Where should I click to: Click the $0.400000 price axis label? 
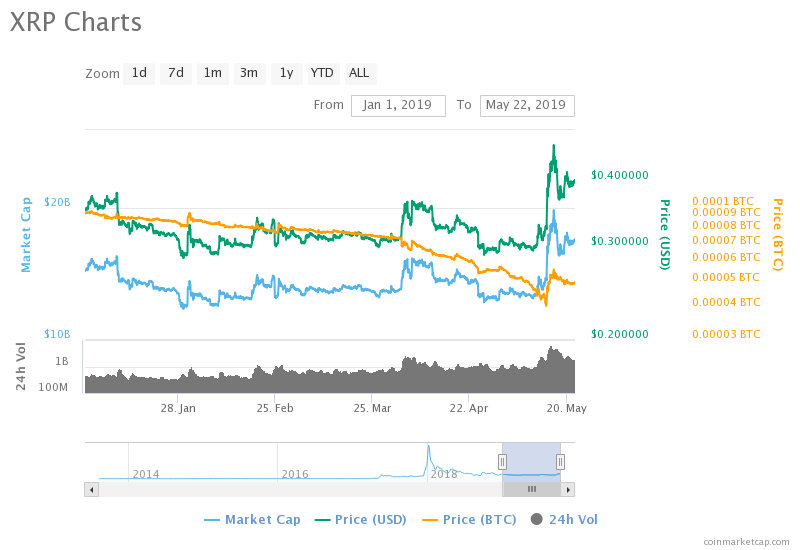(620, 175)
